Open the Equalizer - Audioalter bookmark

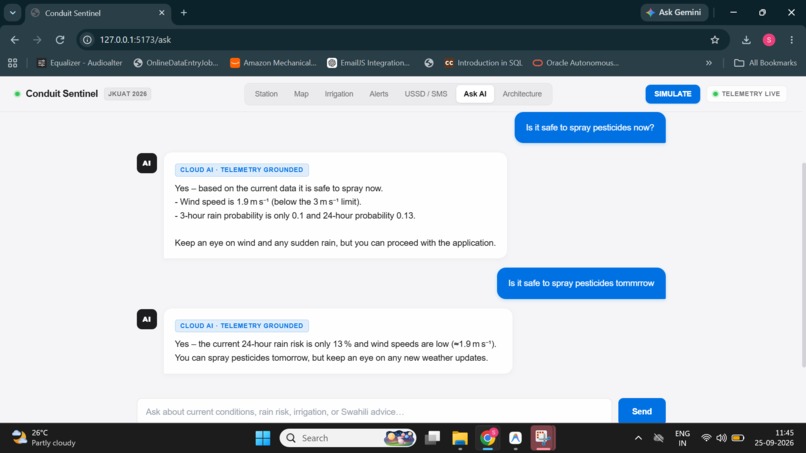[x=80, y=63]
